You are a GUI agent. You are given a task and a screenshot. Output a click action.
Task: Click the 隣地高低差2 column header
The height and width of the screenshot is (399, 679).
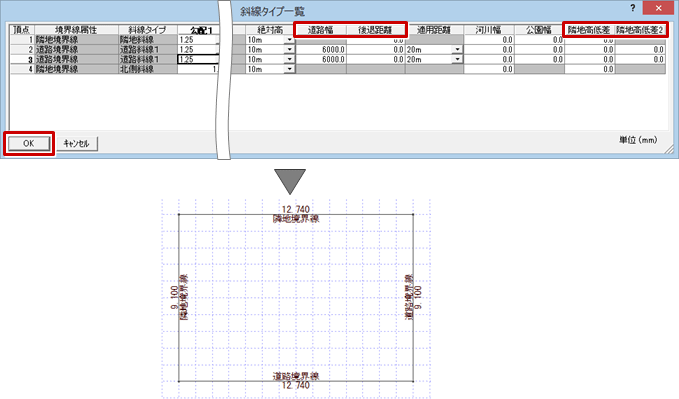(x=640, y=30)
